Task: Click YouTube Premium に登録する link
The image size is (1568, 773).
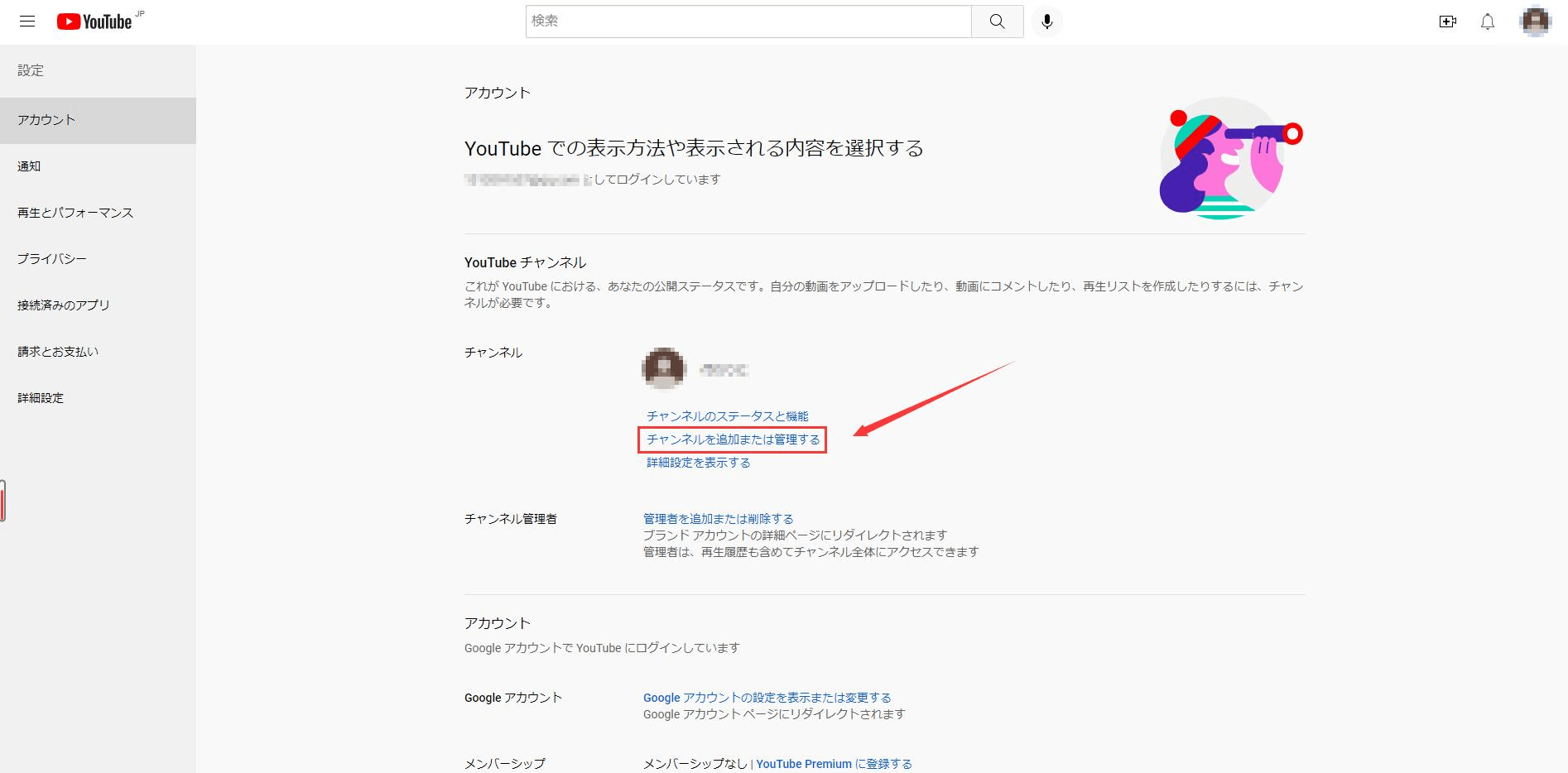Action: [x=833, y=763]
